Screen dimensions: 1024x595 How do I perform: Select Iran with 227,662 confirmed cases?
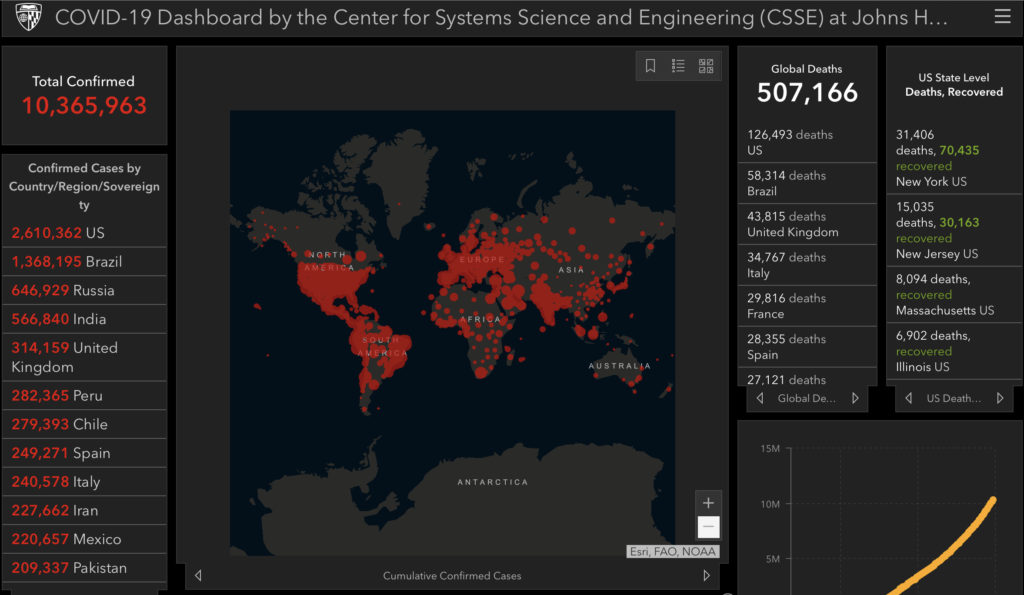coord(84,510)
